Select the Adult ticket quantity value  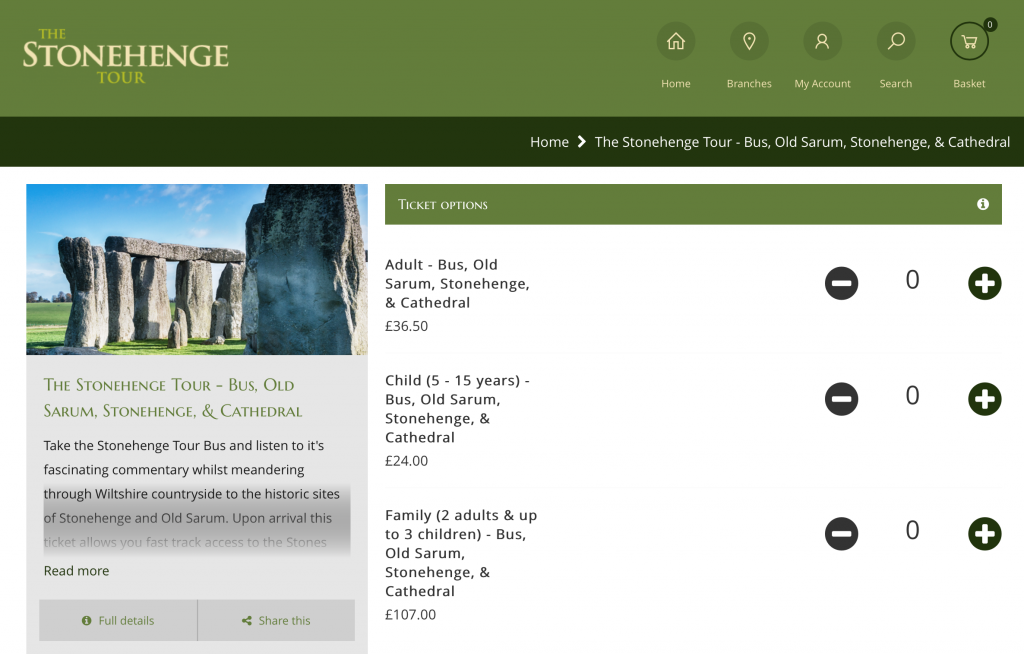click(912, 281)
